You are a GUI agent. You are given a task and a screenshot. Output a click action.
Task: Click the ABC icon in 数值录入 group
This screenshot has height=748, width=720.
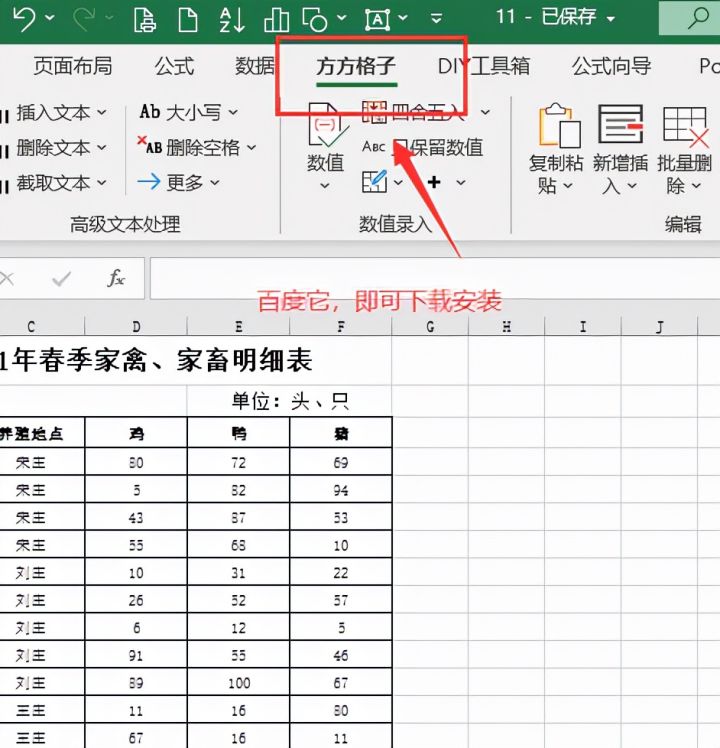tap(374, 146)
